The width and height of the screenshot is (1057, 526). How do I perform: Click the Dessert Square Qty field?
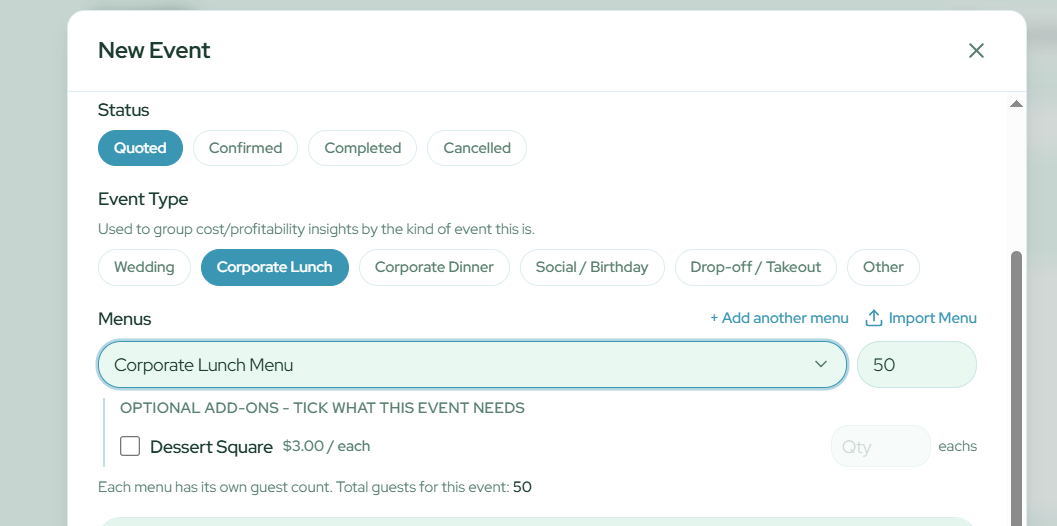880,446
